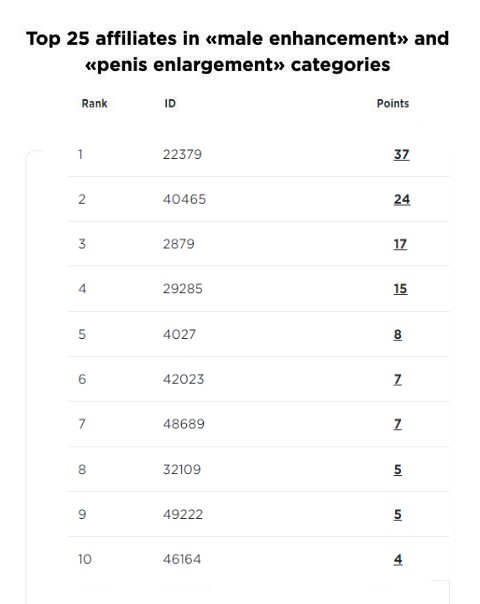This screenshot has height=604, width=480.
Task: Select the Top 25 affiliates heading
Action: 238,51
